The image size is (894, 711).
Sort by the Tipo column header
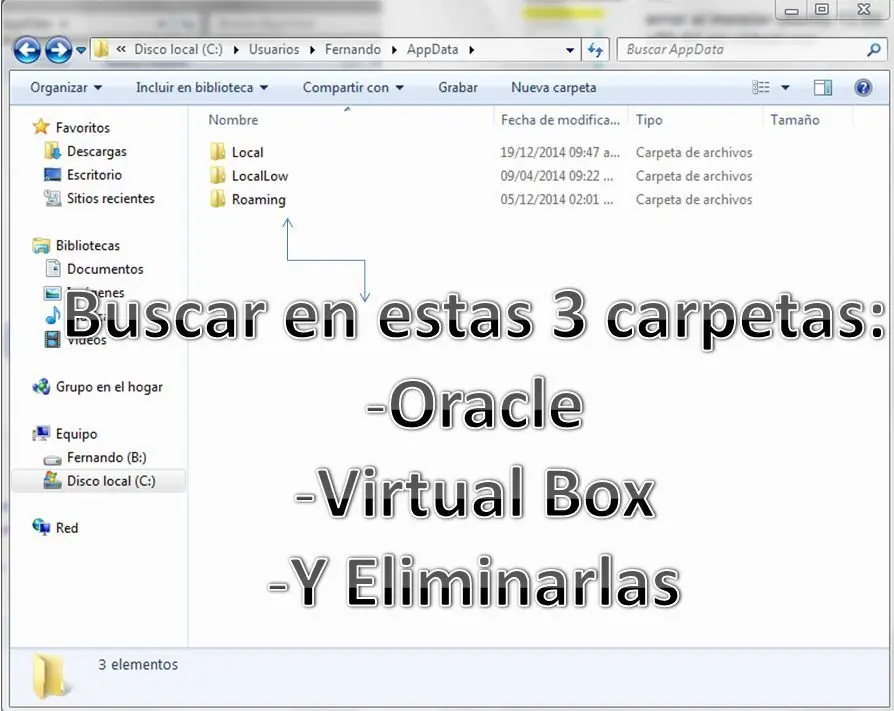(649, 120)
